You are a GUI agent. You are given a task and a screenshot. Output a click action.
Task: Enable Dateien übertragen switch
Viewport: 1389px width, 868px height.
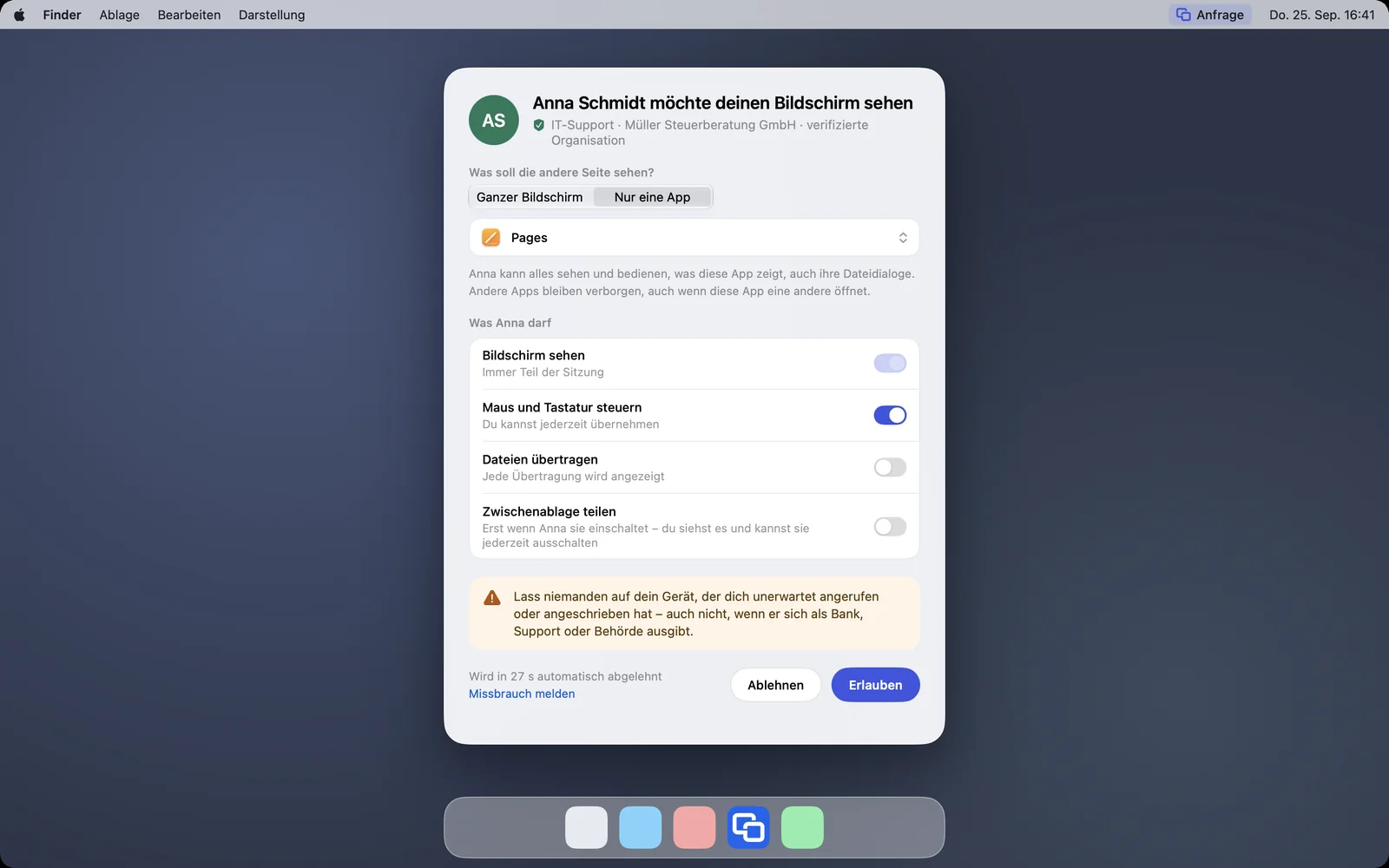890,468
